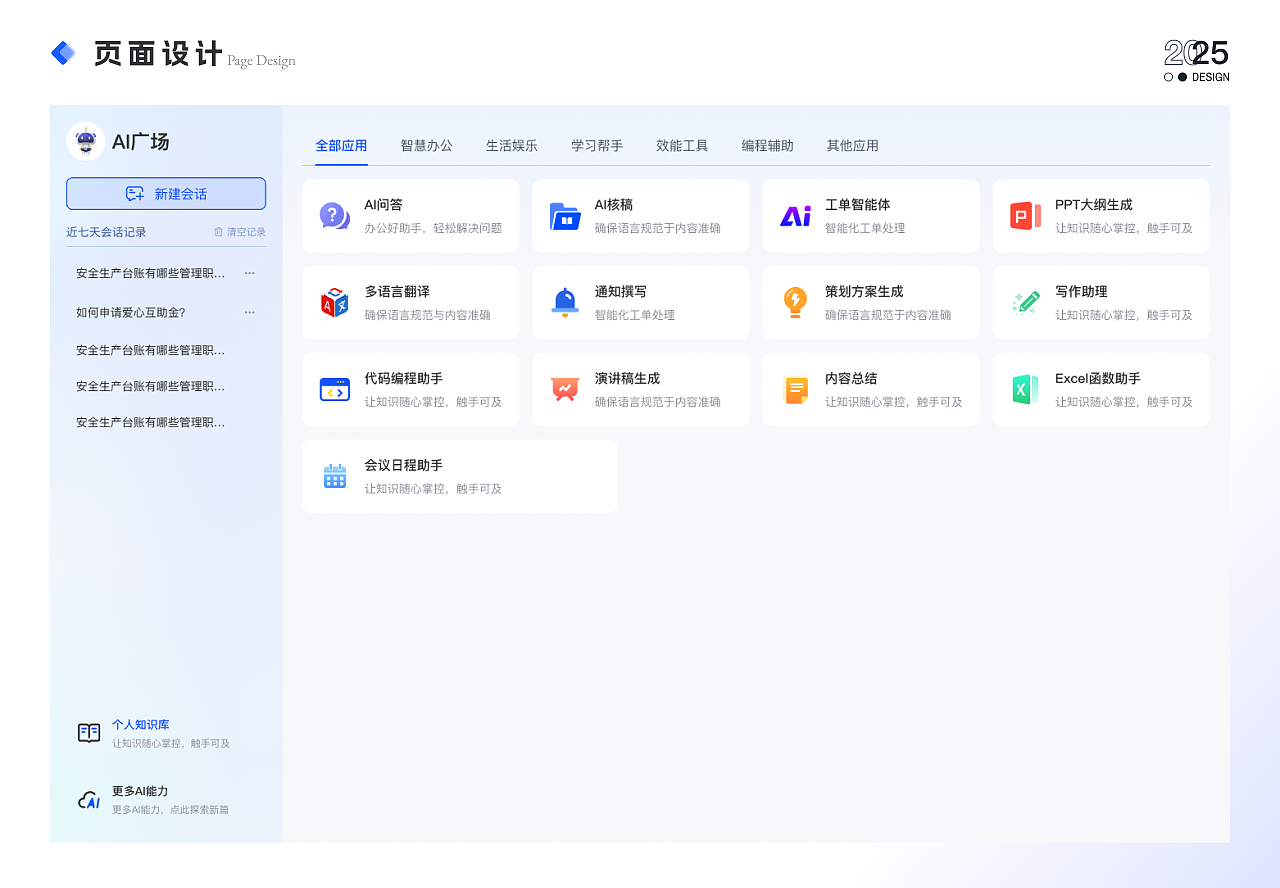Screen dimensions: 1280x888
Task: Click the AI核稿 folder icon
Action: click(565, 216)
